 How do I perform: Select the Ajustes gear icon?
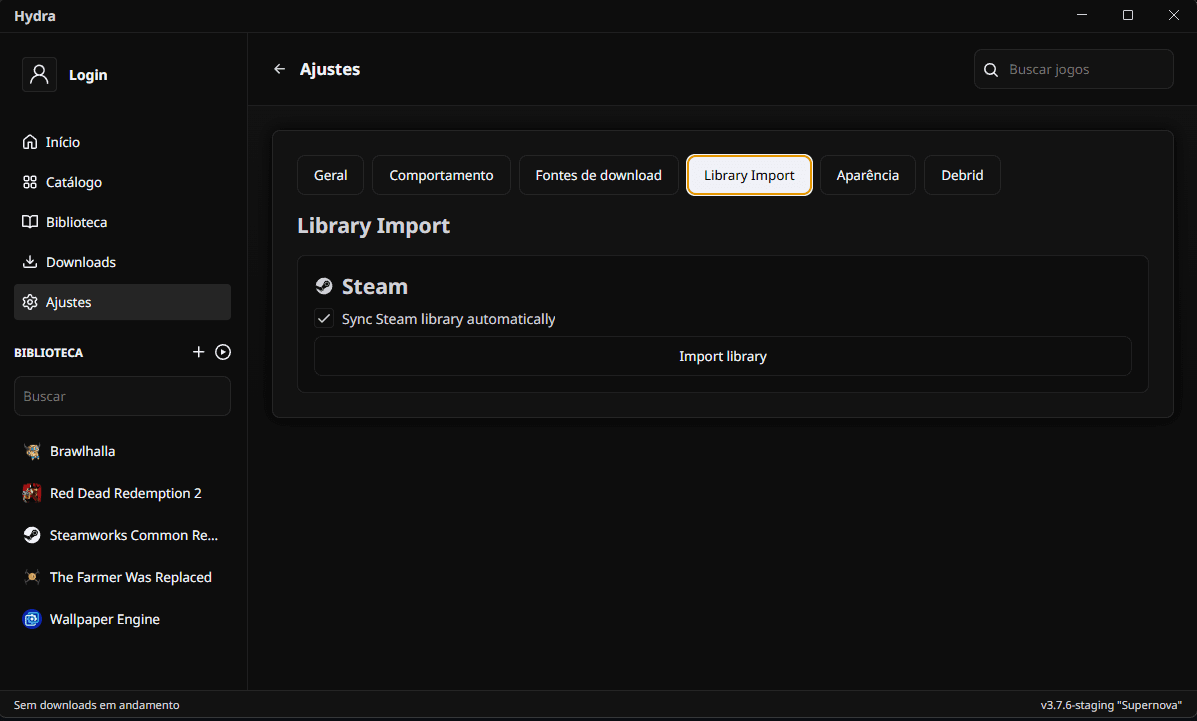pos(31,301)
